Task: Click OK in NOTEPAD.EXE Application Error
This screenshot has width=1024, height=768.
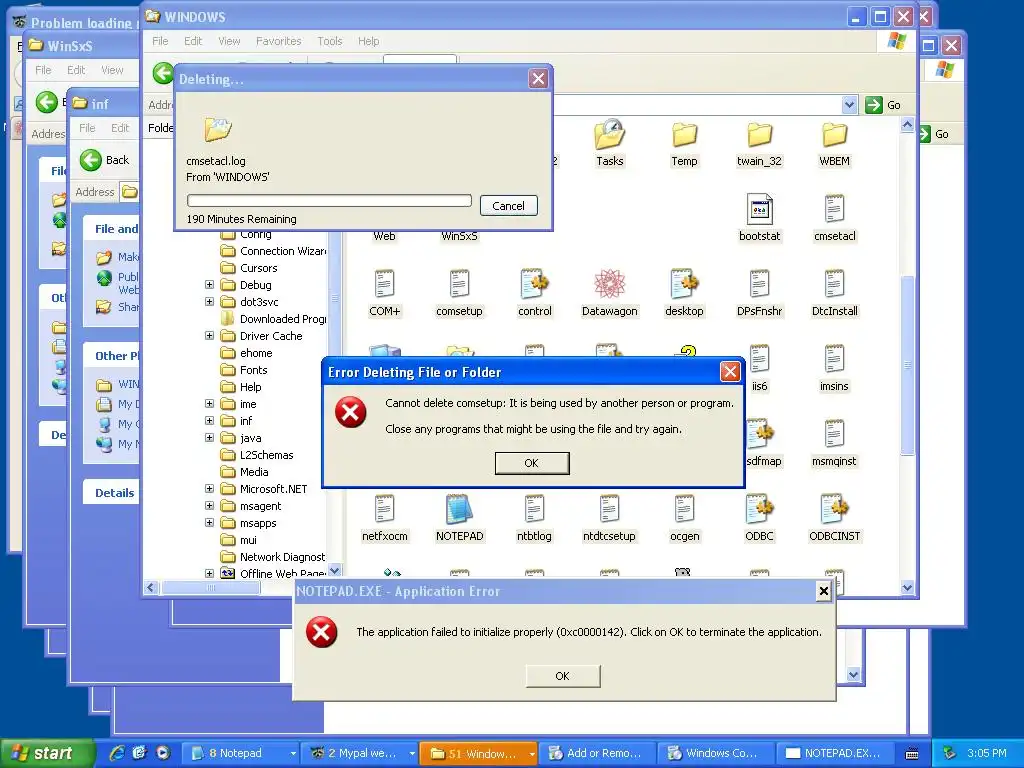Action: (562, 676)
